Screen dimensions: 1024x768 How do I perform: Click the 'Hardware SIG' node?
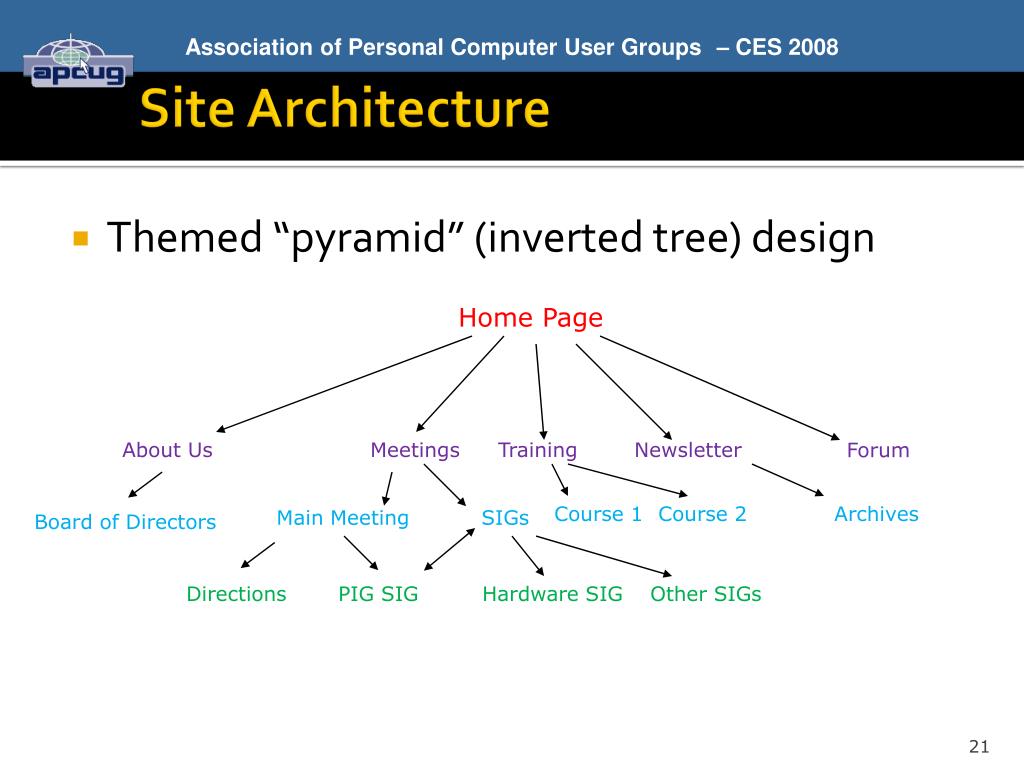click(x=552, y=594)
